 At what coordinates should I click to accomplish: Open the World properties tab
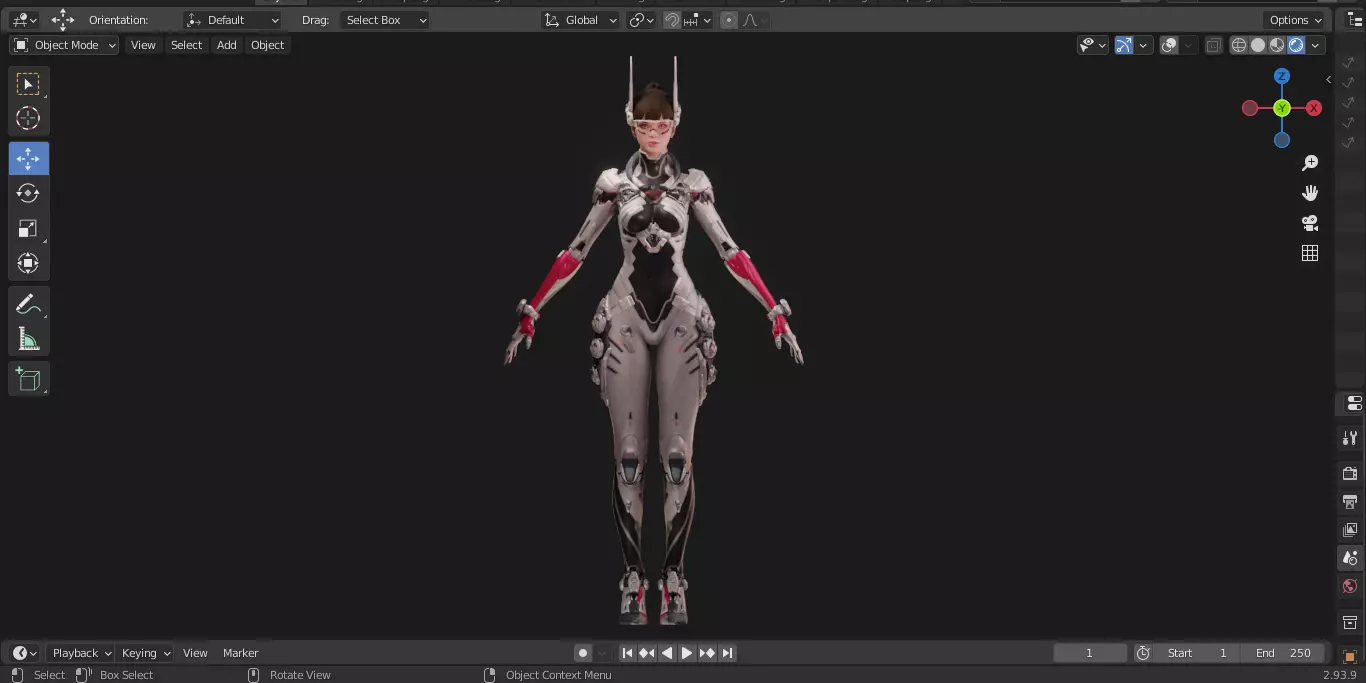1350,586
